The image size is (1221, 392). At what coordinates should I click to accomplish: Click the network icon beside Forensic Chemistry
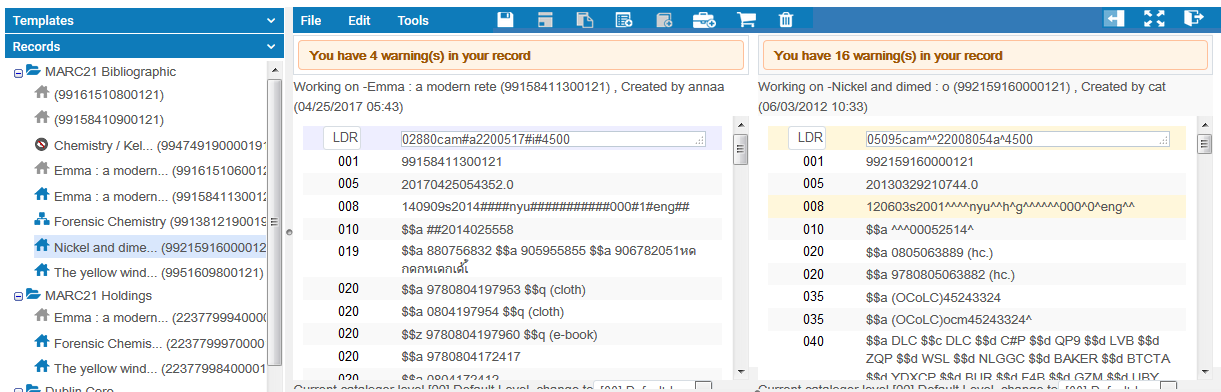point(41,220)
